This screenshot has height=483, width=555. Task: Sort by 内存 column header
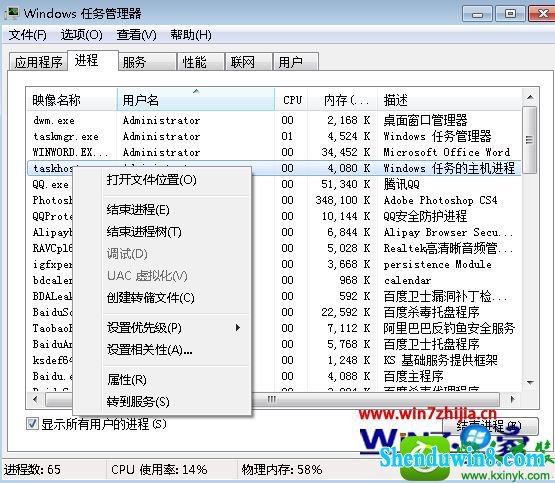coord(343,100)
